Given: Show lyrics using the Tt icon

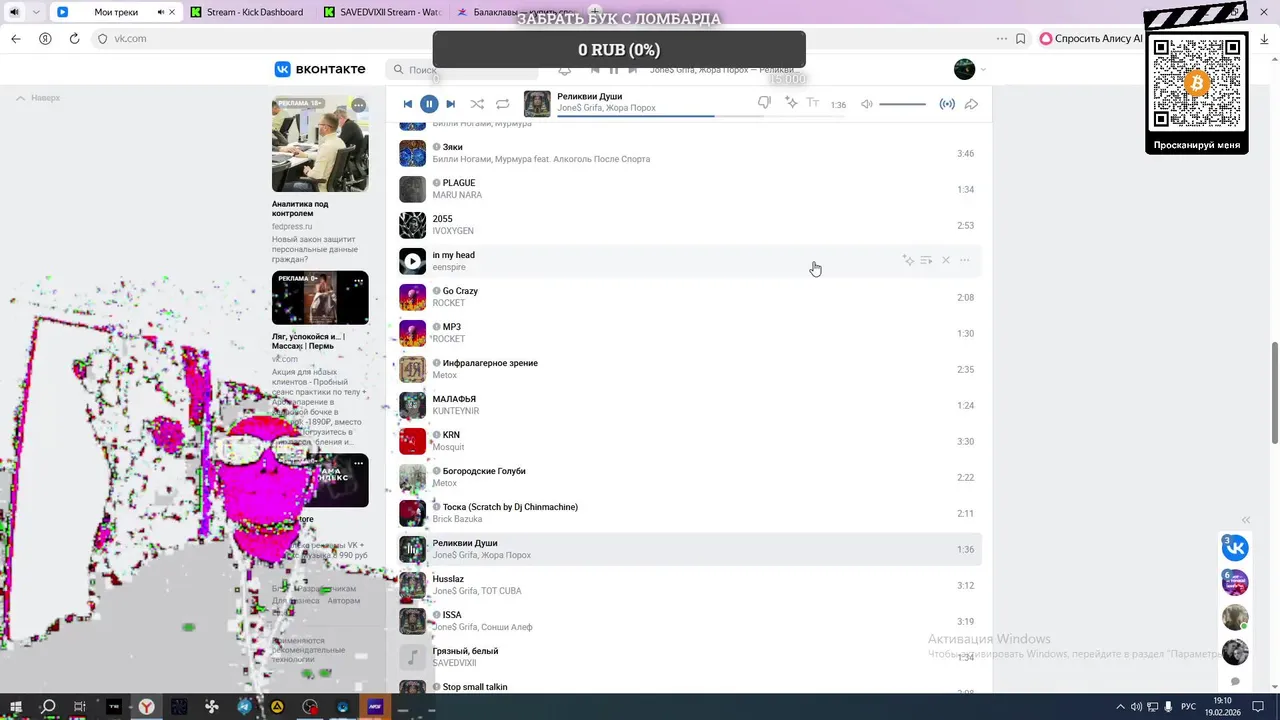Looking at the screenshot, I should pos(813,103).
